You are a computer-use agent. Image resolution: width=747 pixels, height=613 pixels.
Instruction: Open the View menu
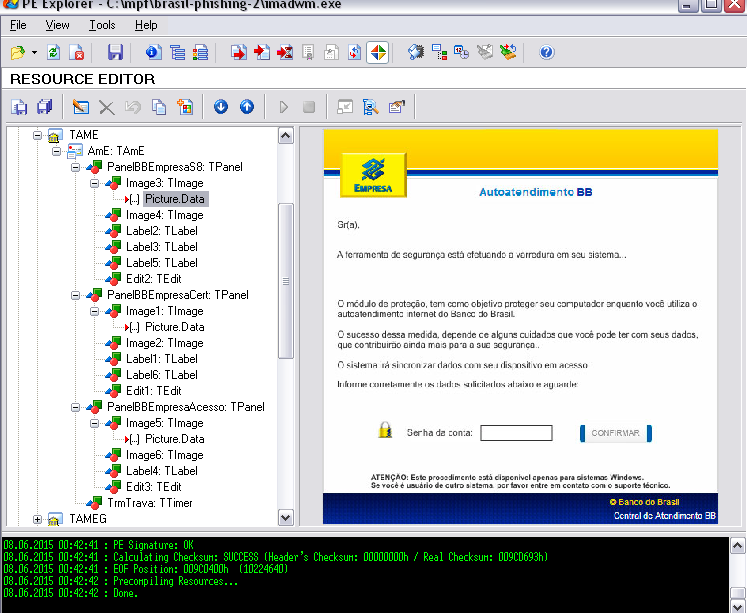tap(57, 25)
